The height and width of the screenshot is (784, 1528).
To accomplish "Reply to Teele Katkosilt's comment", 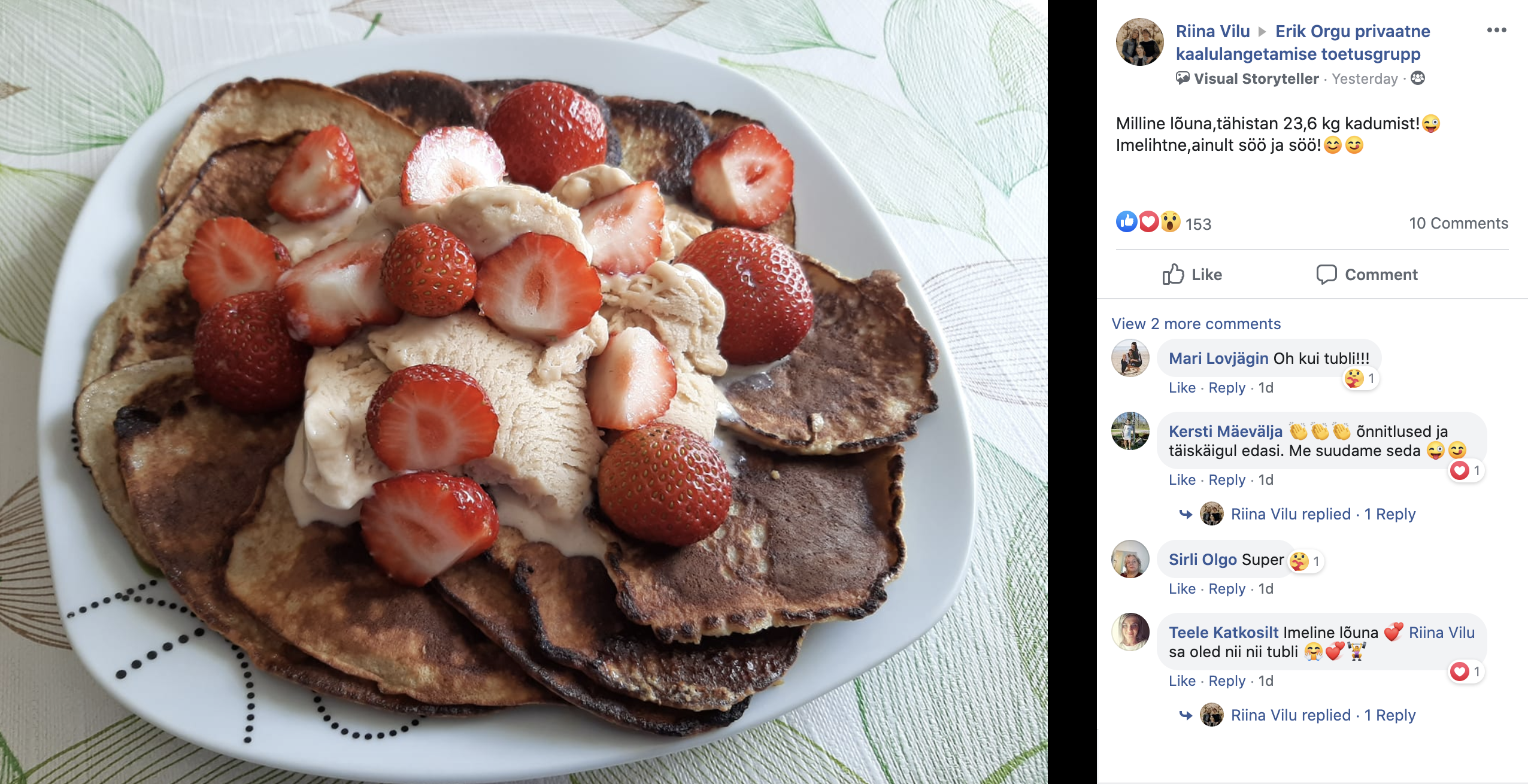I will [1227, 681].
